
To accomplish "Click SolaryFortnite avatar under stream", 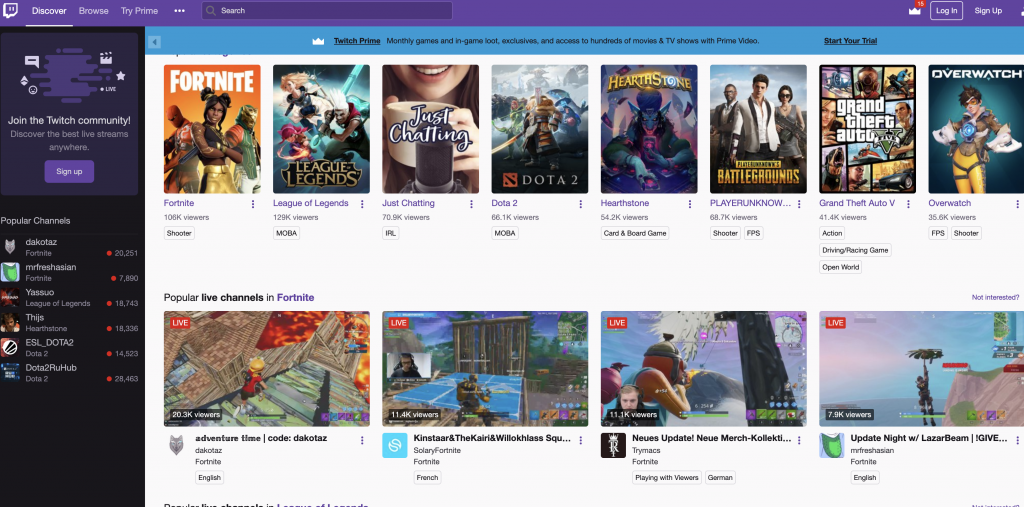I will coord(394,445).
